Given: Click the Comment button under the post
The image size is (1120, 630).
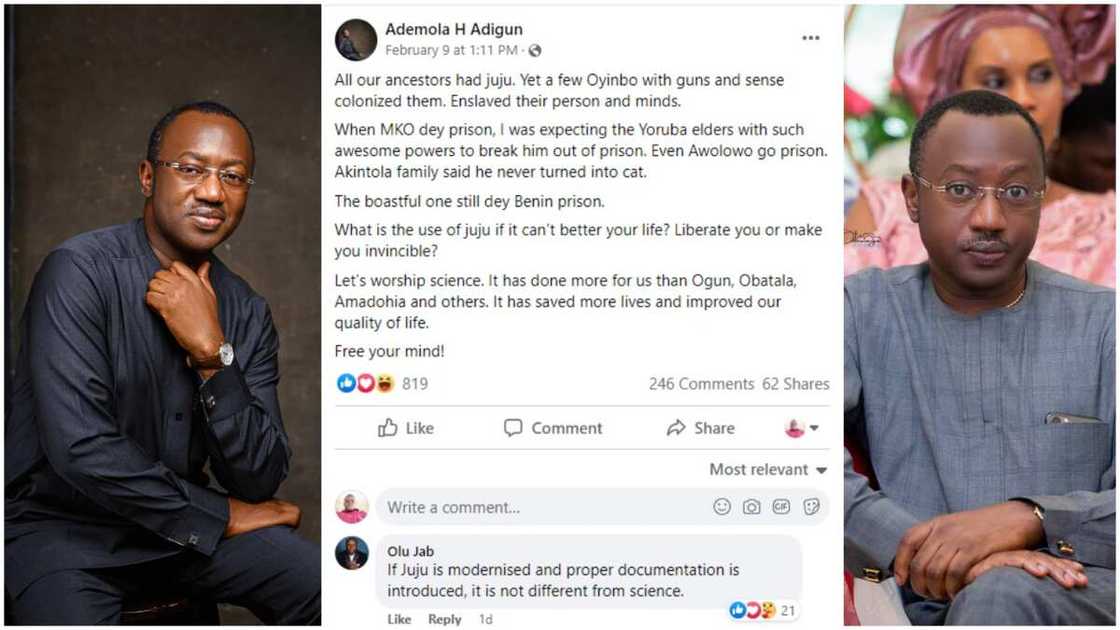Looking at the screenshot, I should (553, 428).
